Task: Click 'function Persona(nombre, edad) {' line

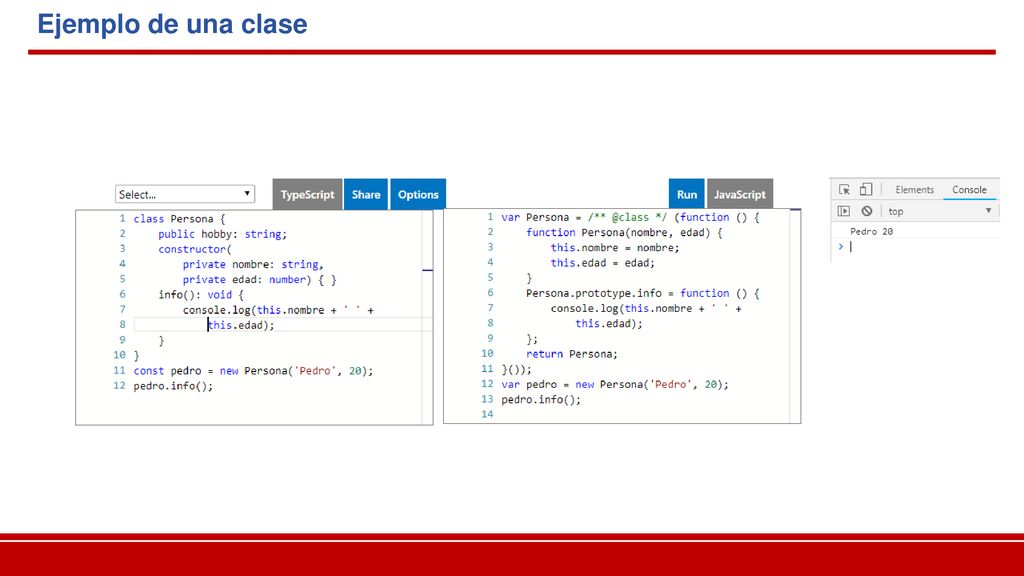Action: (624, 232)
